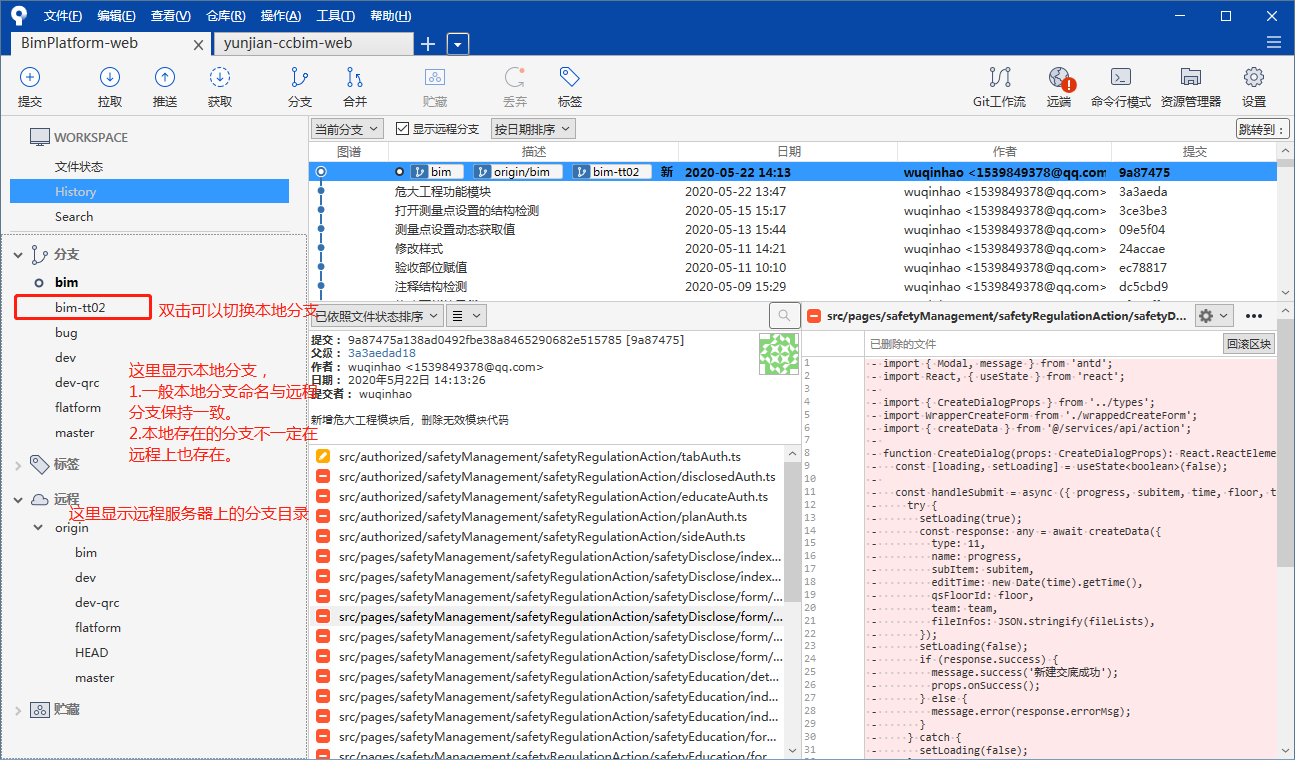Open 命令行模式 terminal icon
The height and width of the screenshot is (760, 1295).
tap(1121, 78)
